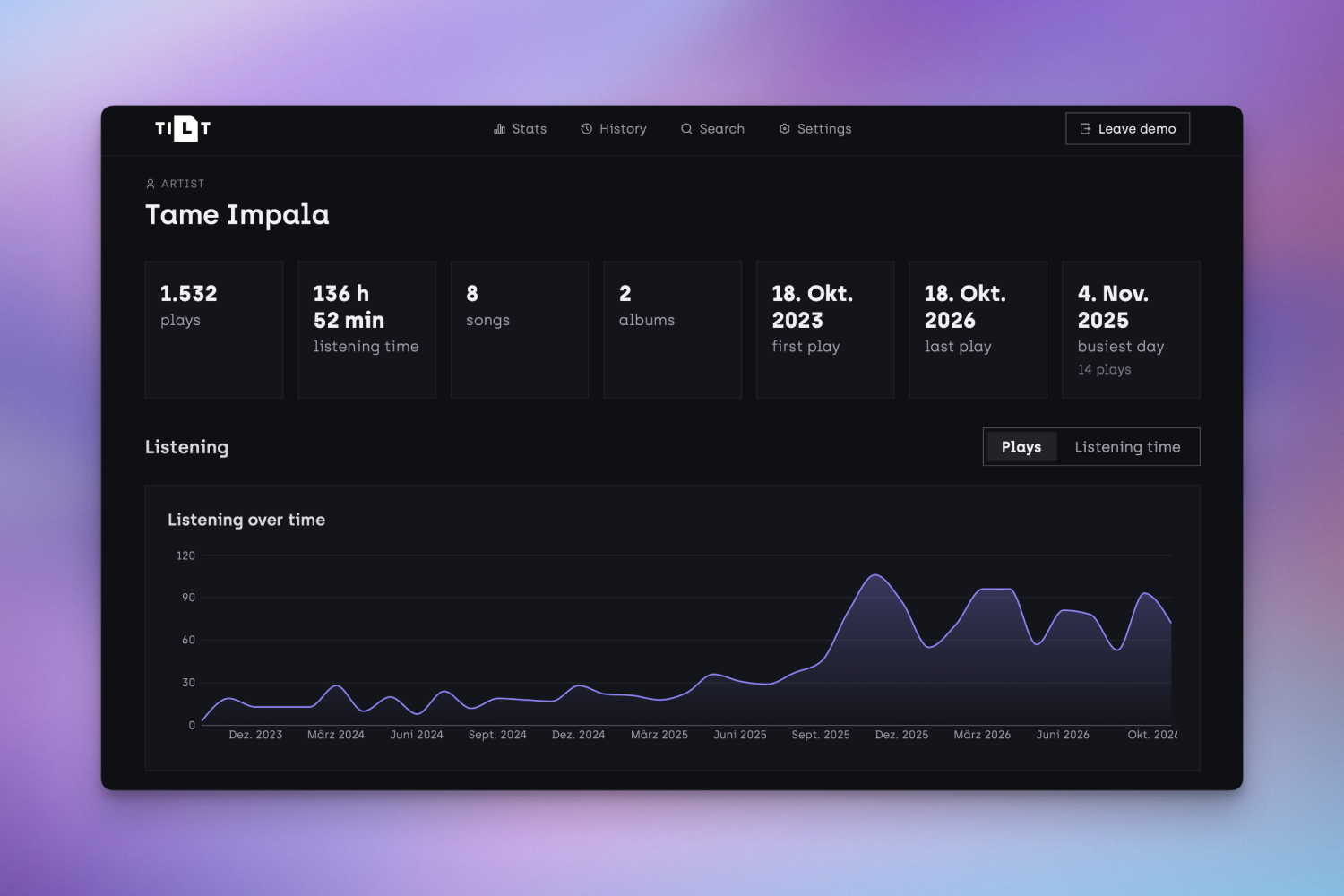Image resolution: width=1344 pixels, height=896 pixels.
Task: Click the magnifier icon beside Search
Action: [686, 129]
